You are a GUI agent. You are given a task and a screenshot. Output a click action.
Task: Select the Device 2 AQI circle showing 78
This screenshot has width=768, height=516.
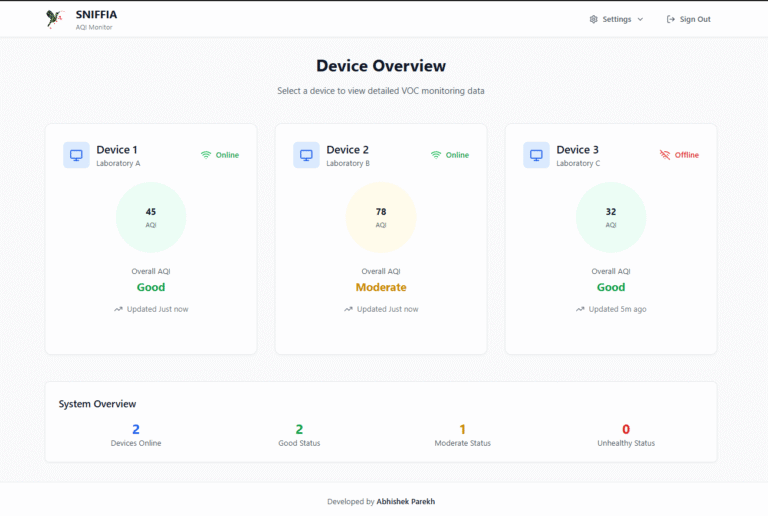pyautogui.click(x=381, y=217)
